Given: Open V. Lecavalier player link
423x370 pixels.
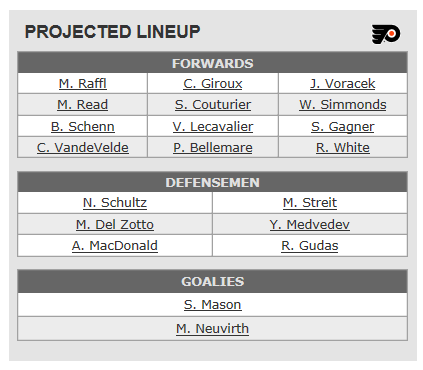Looking at the screenshot, I should click(x=213, y=126).
